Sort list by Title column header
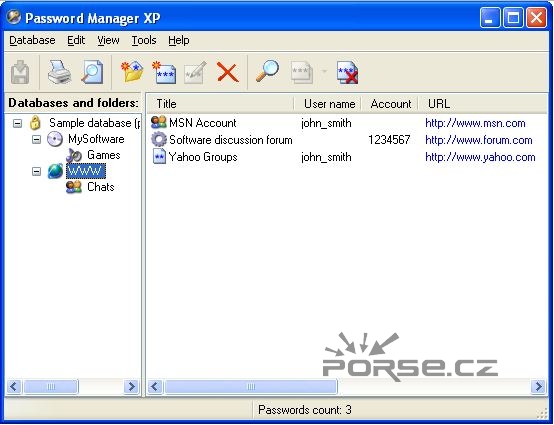Image resolution: width=554 pixels, height=425 pixels. pos(220,104)
